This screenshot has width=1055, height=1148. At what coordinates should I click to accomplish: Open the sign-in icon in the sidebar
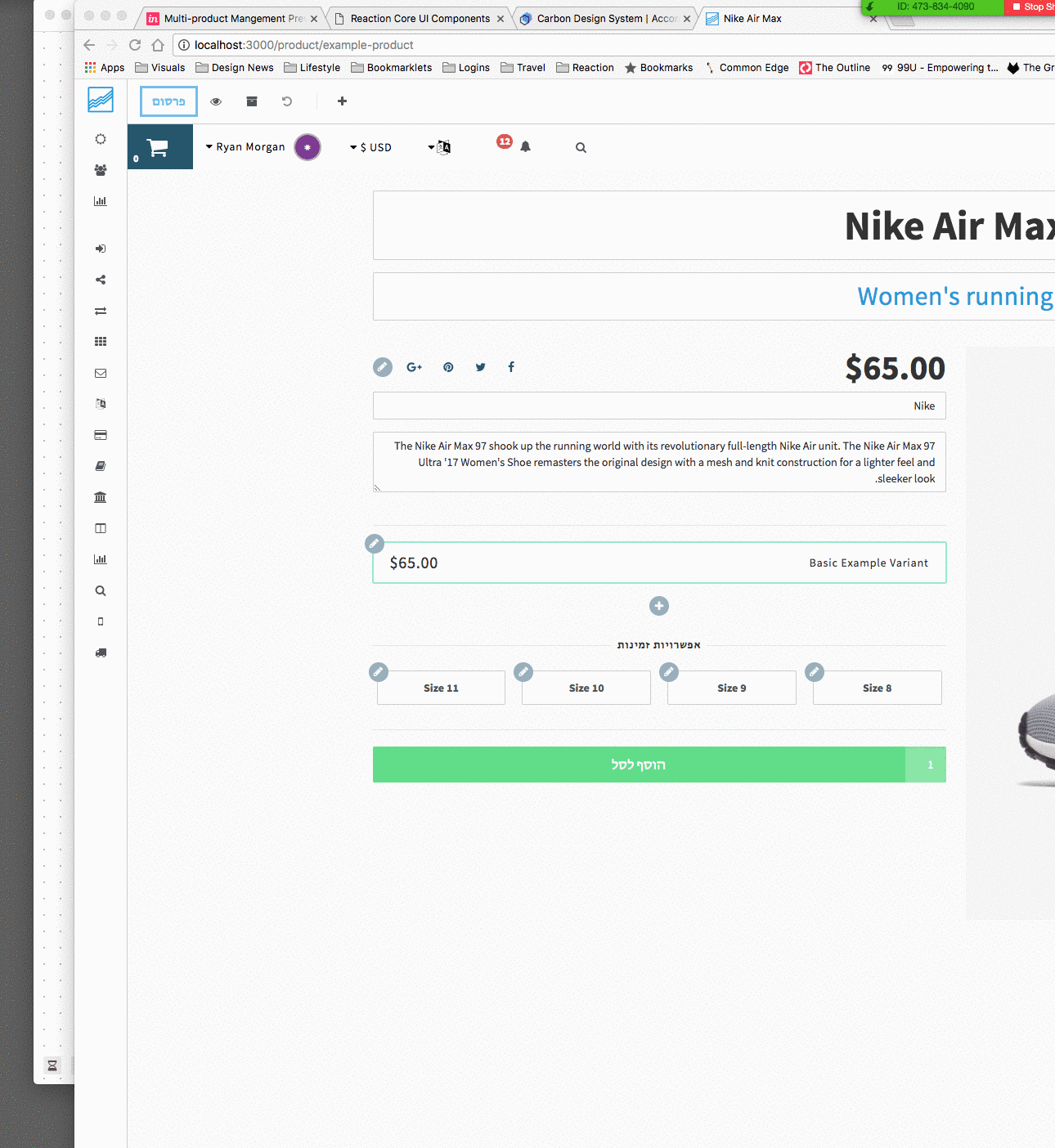pos(101,249)
